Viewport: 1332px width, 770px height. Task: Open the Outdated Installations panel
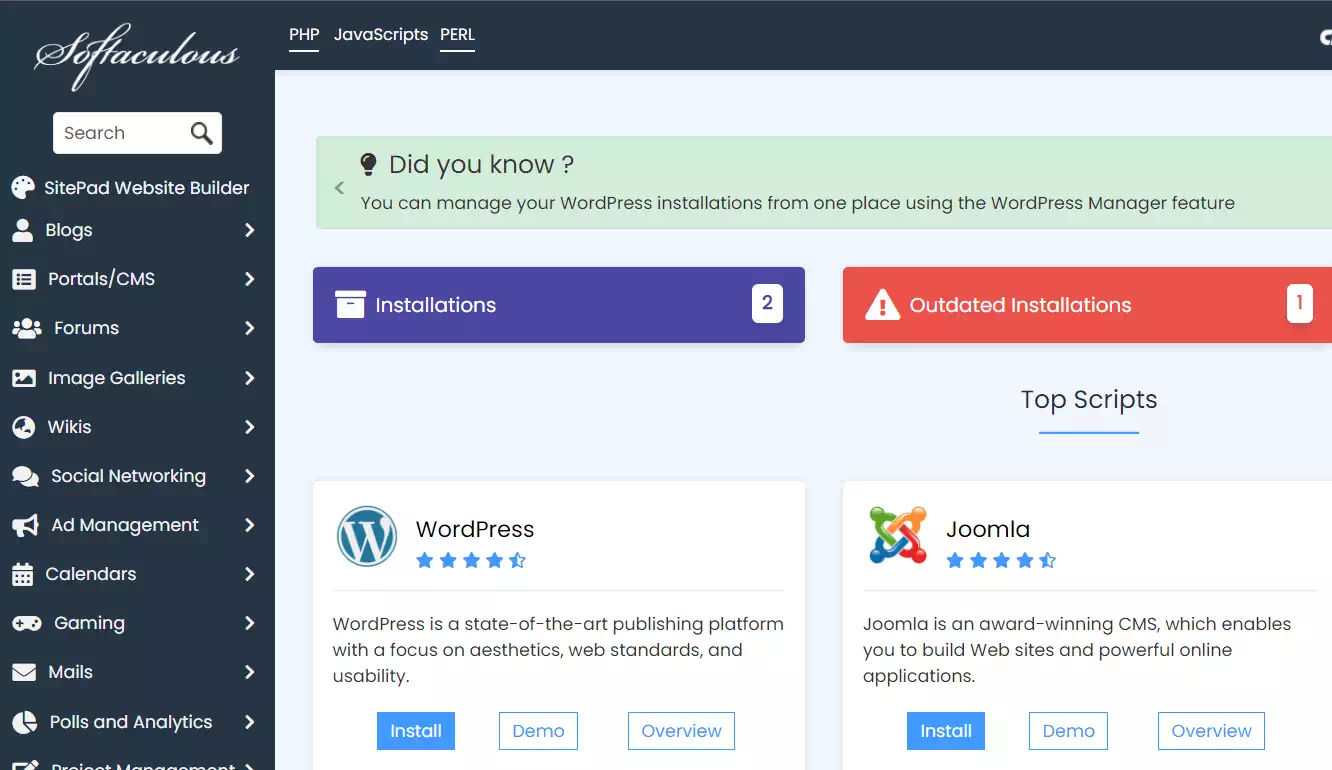pos(1087,305)
